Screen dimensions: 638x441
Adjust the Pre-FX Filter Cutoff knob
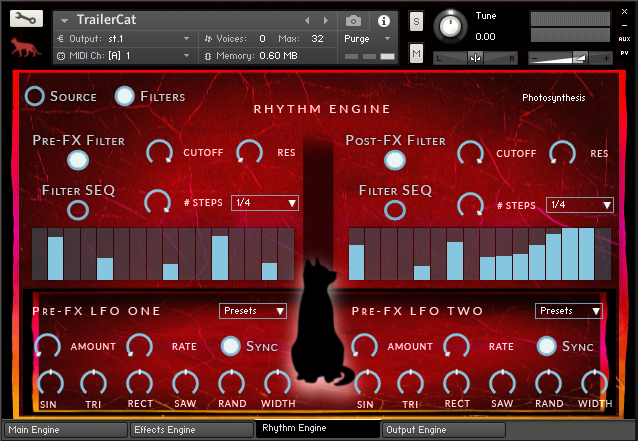(x=160, y=153)
